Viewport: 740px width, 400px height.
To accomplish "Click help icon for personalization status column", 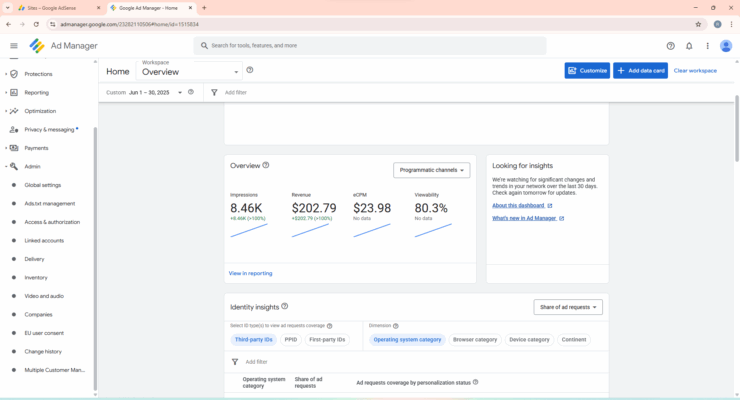I will 475,382.
